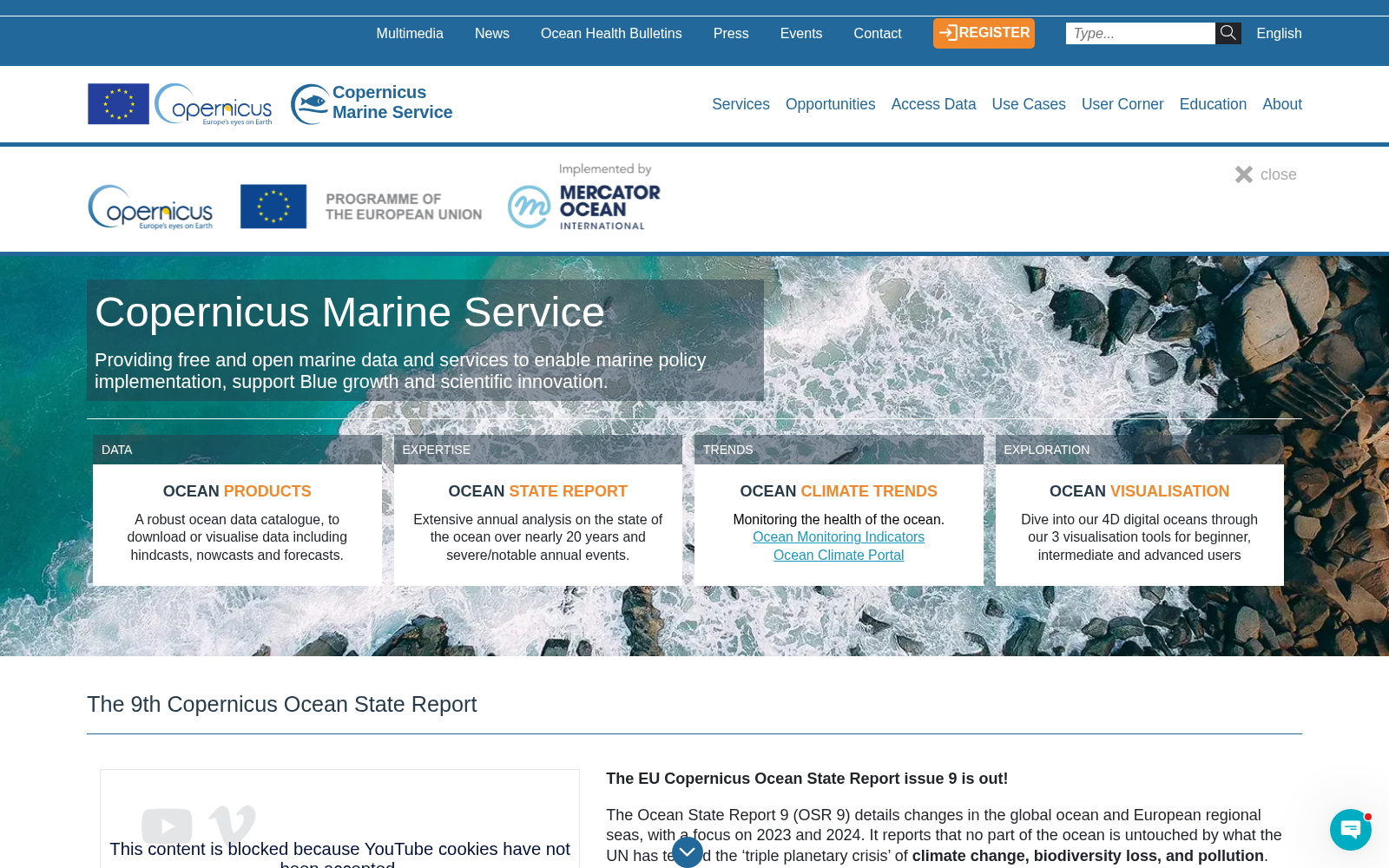Click the EXPLORATION card header label

pyautogui.click(x=1046, y=450)
